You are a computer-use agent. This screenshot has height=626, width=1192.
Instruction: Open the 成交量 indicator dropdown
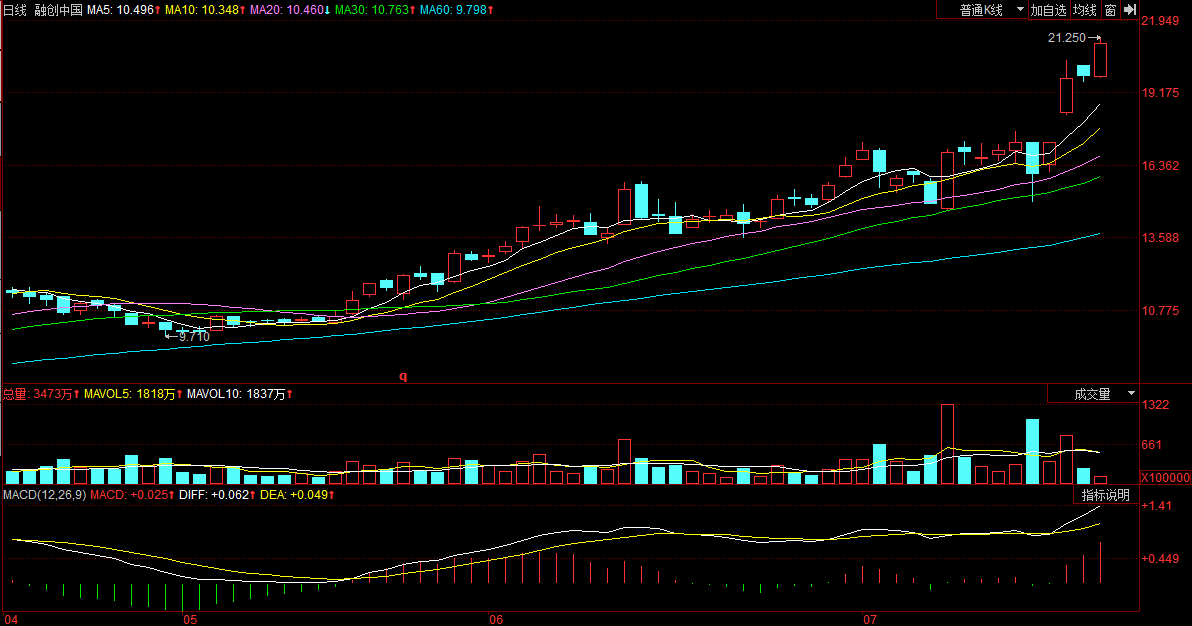tap(1093, 394)
